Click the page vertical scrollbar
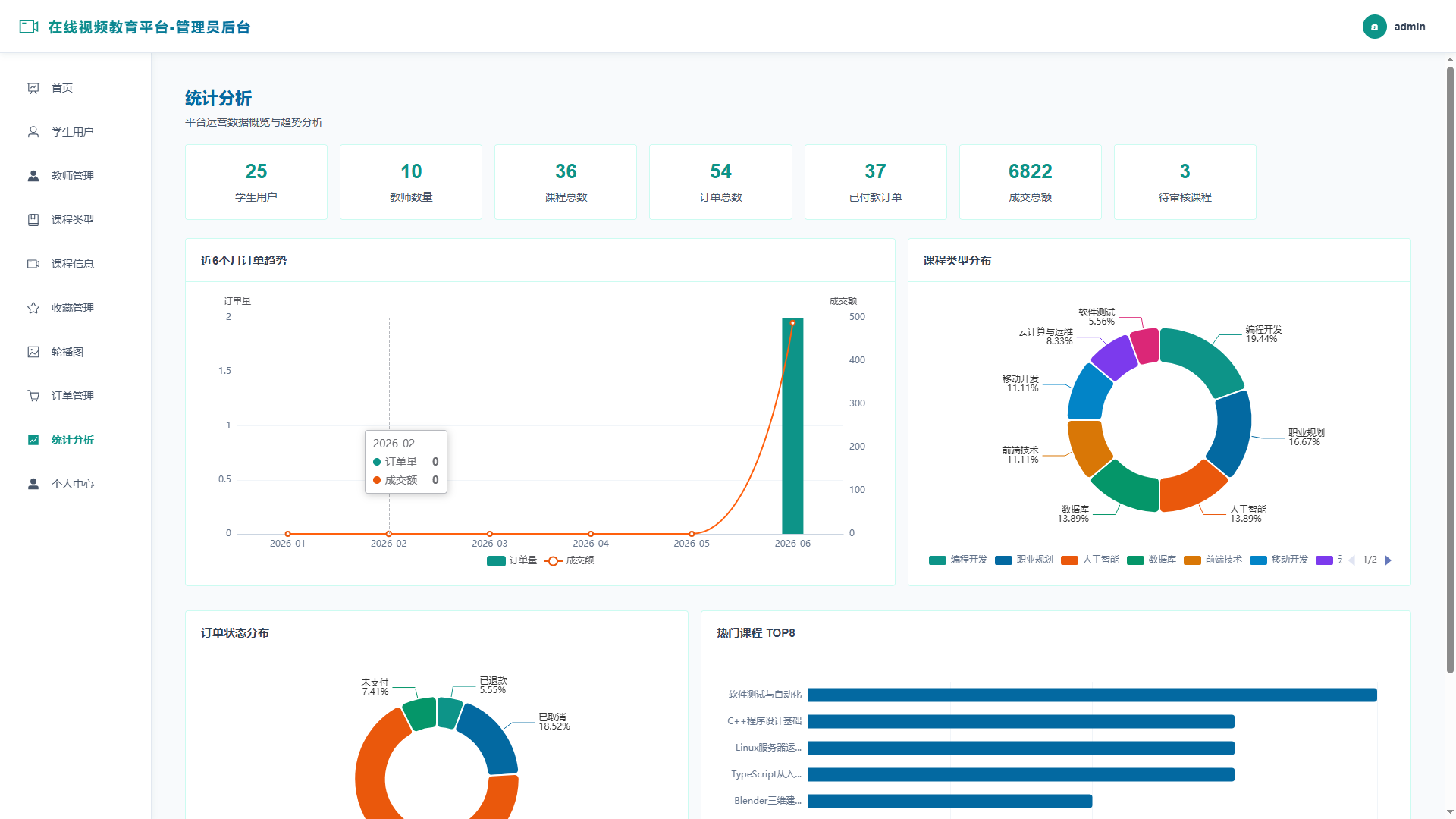Image resolution: width=1456 pixels, height=819 pixels. click(1450, 370)
